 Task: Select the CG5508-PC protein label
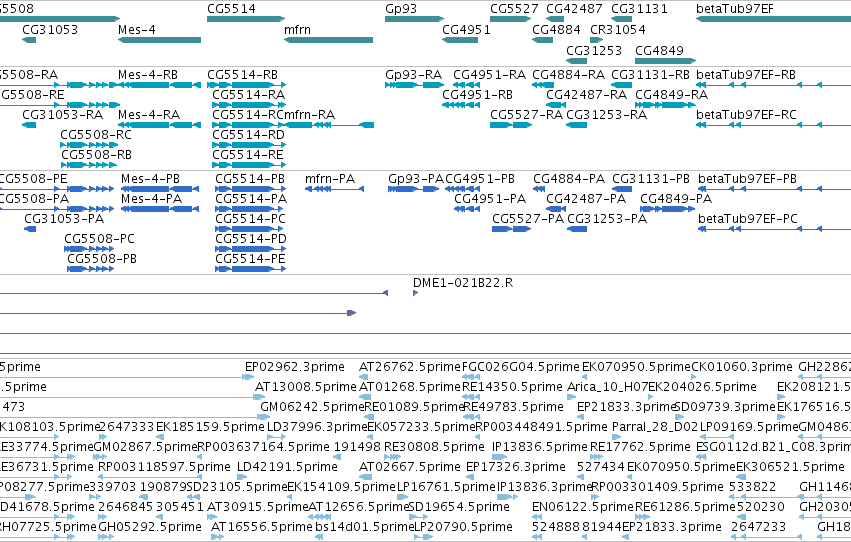[99, 239]
